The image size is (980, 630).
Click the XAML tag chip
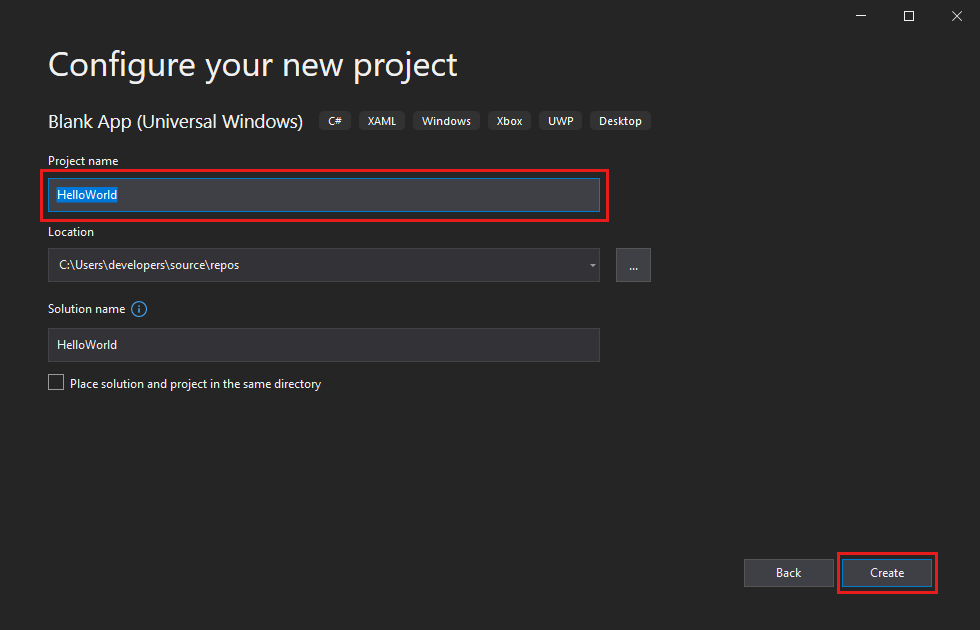(381, 120)
